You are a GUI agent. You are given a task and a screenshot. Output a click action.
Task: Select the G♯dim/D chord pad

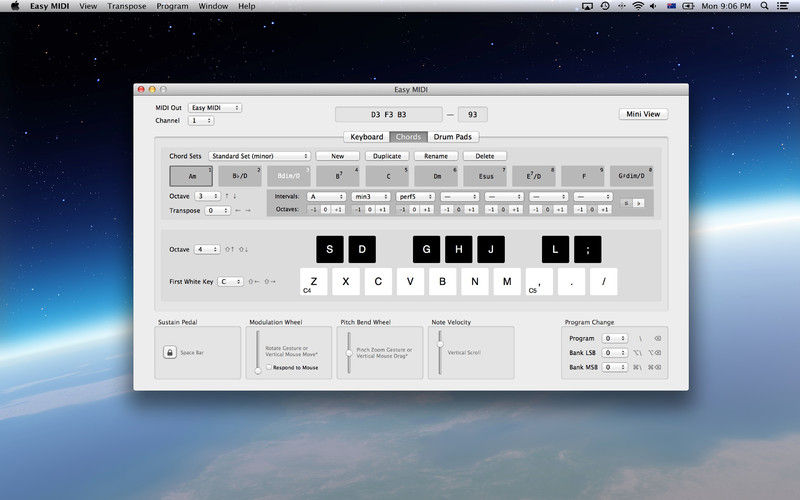tap(632, 176)
